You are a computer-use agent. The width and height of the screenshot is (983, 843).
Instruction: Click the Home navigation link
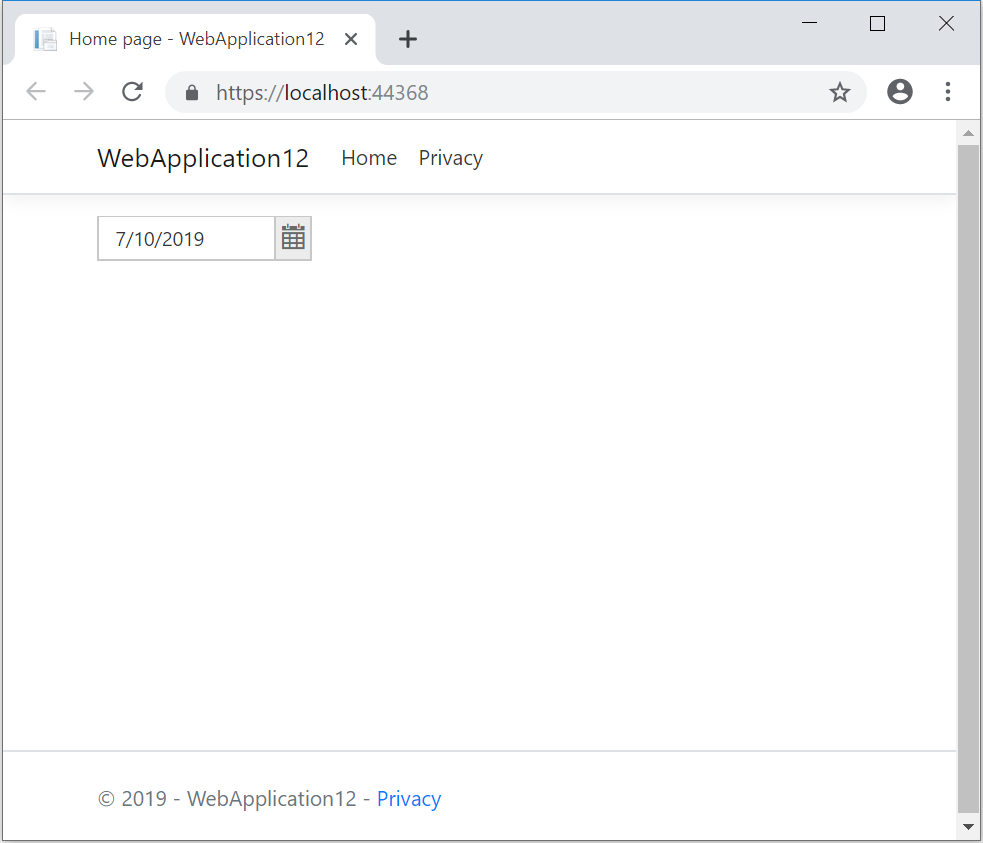(369, 158)
